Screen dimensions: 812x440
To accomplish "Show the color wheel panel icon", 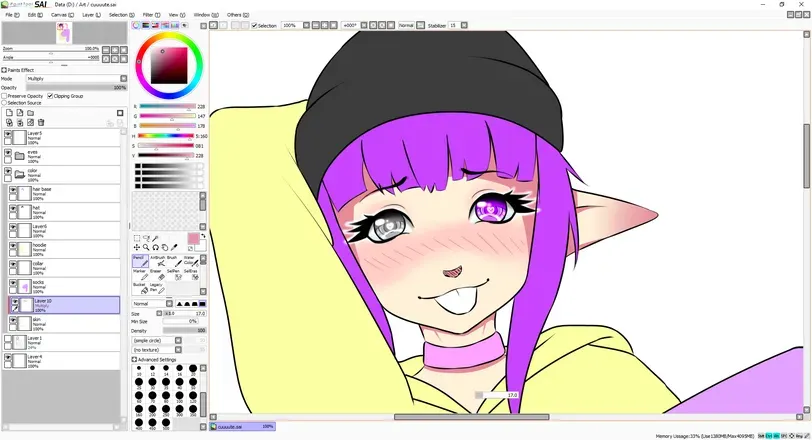I will click(x=136, y=25).
